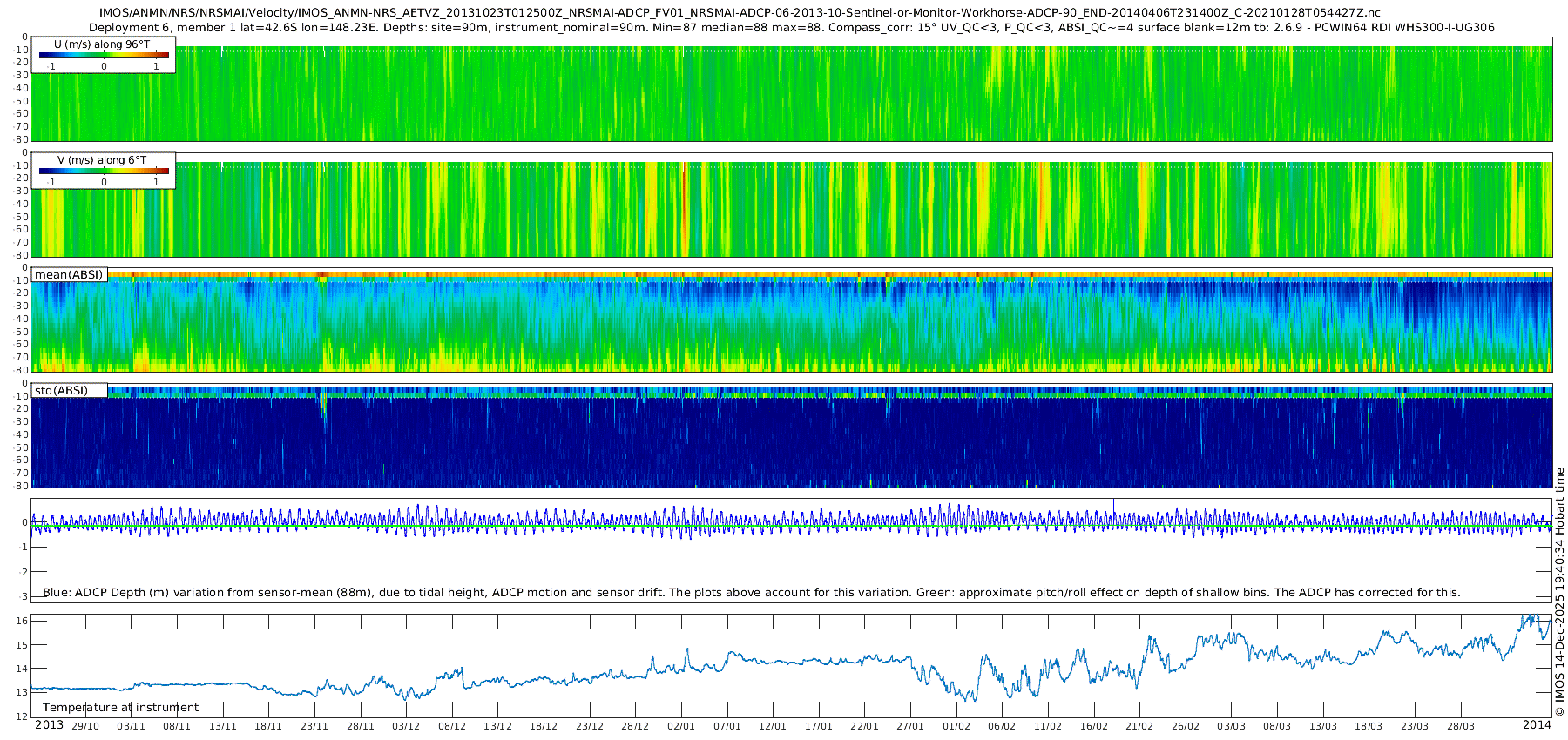This screenshot has height=740, width=1568.
Task: Select the 03/12 date tick label
Action: coord(406,726)
